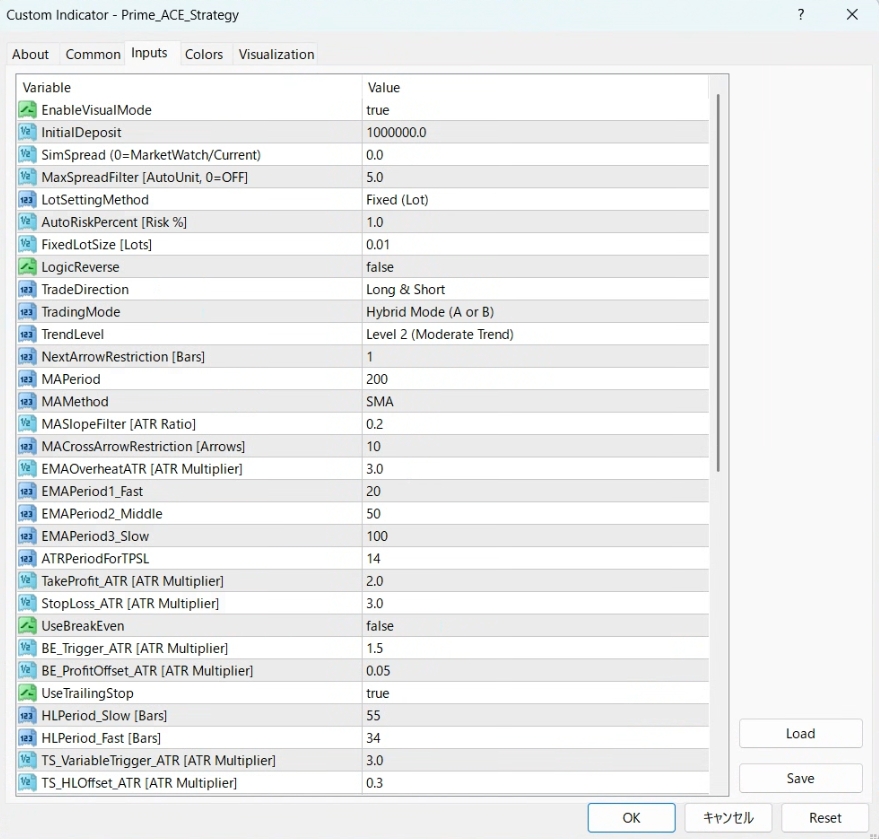Click the Variable column header

189,87
